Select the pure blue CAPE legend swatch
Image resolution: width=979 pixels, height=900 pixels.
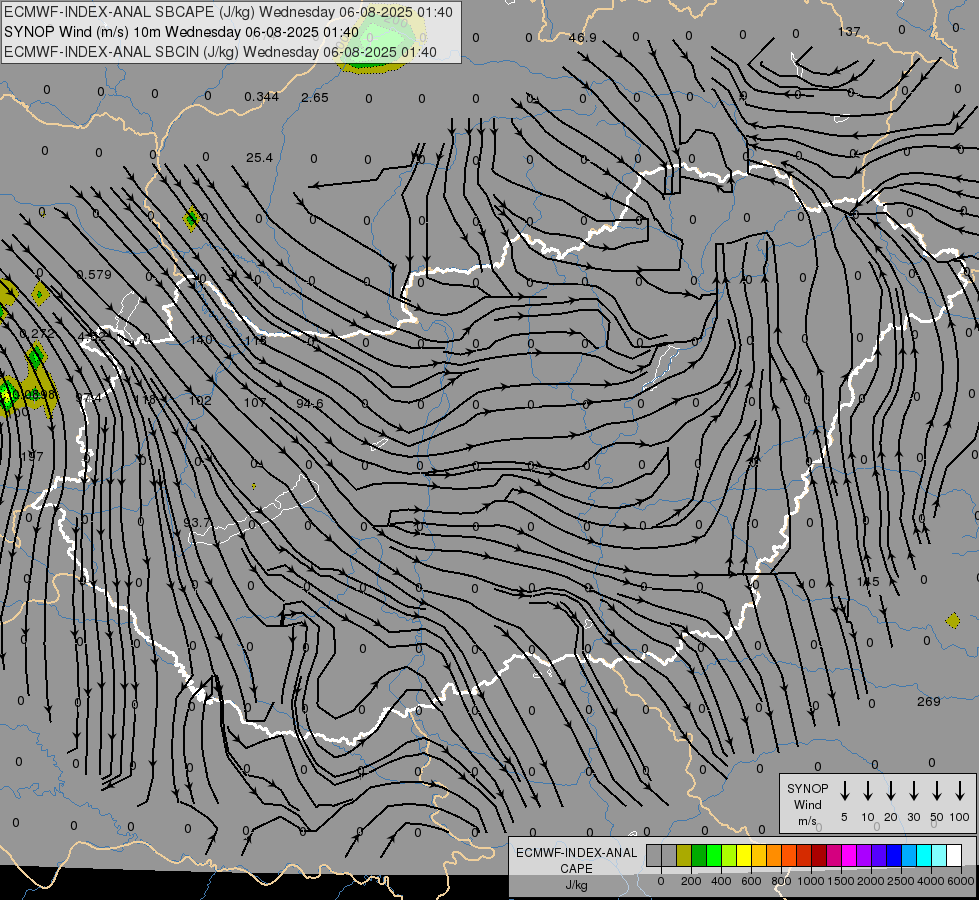(893, 856)
